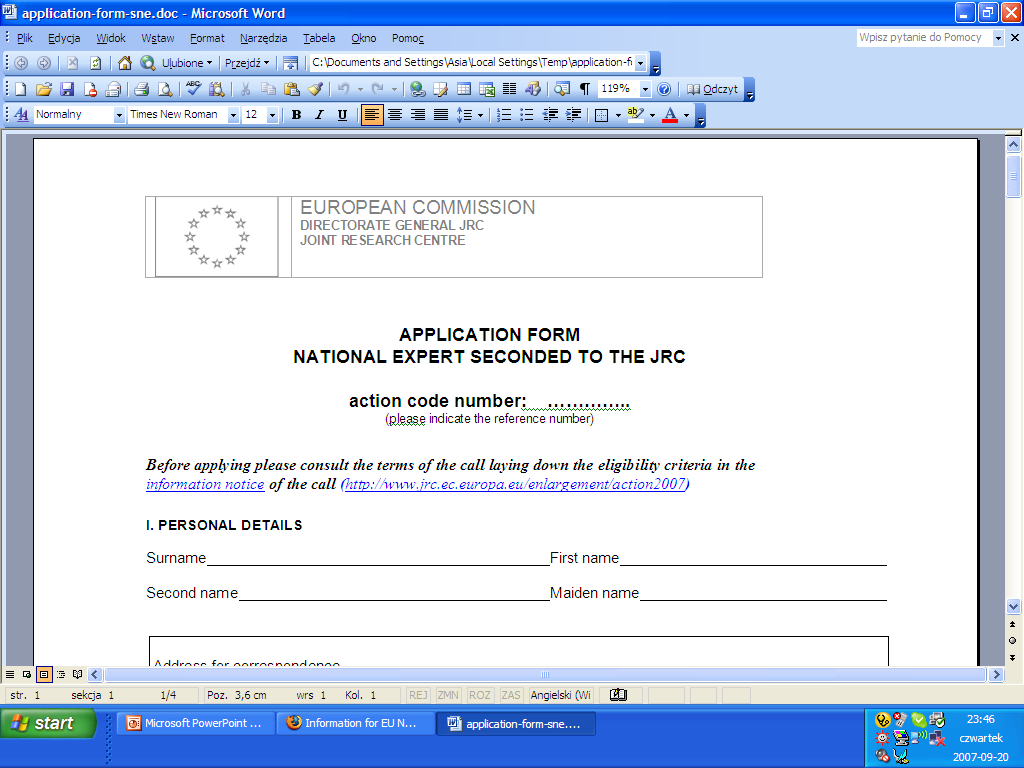Toggle ZAS overtype mode indicator

(x=511, y=695)
